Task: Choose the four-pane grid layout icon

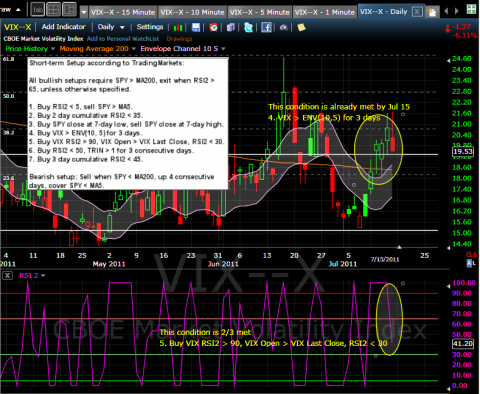Action: [53, 10]
